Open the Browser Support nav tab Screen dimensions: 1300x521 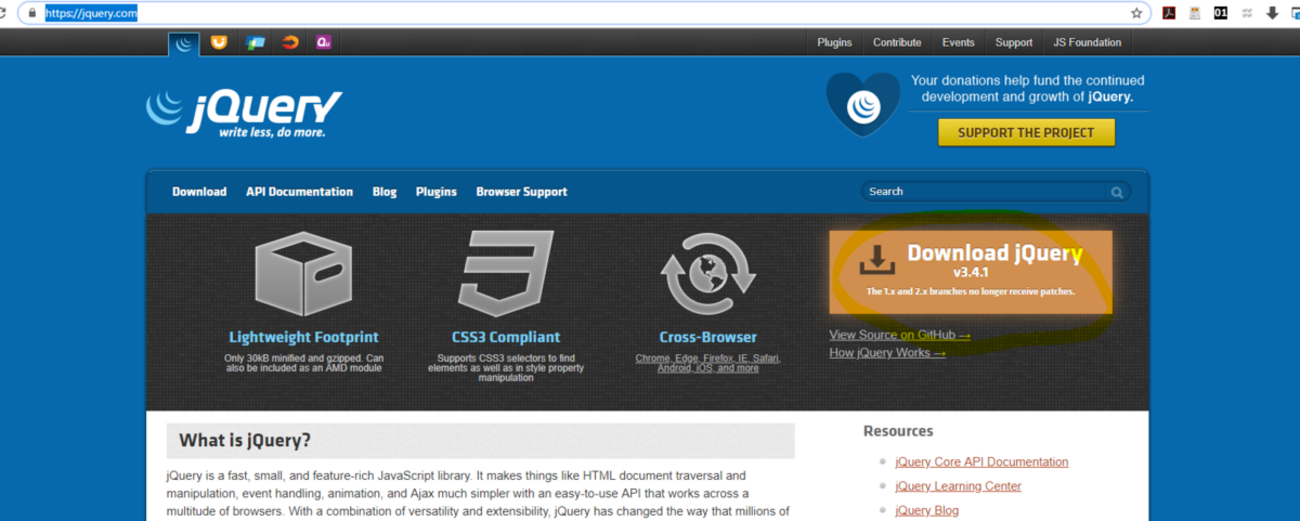[x=521, y=192]
